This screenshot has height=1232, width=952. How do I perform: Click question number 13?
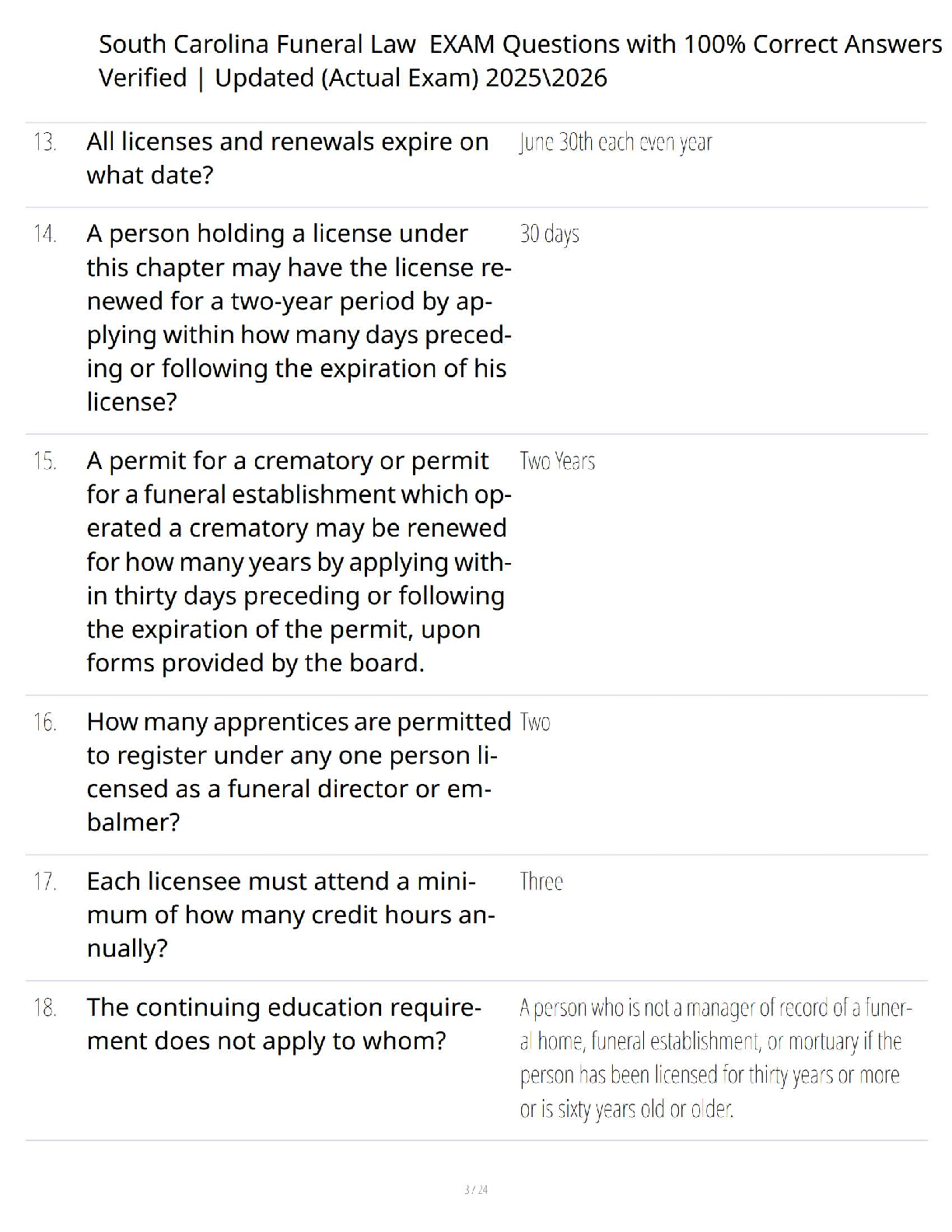pos(45,142)
